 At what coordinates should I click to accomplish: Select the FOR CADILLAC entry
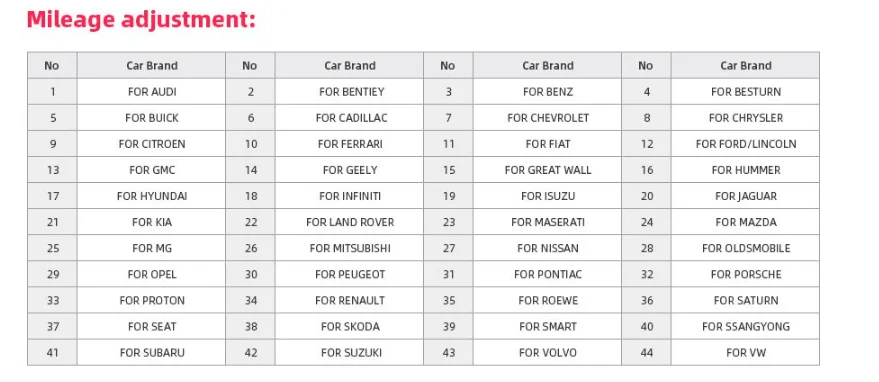[x=349, y=118]
